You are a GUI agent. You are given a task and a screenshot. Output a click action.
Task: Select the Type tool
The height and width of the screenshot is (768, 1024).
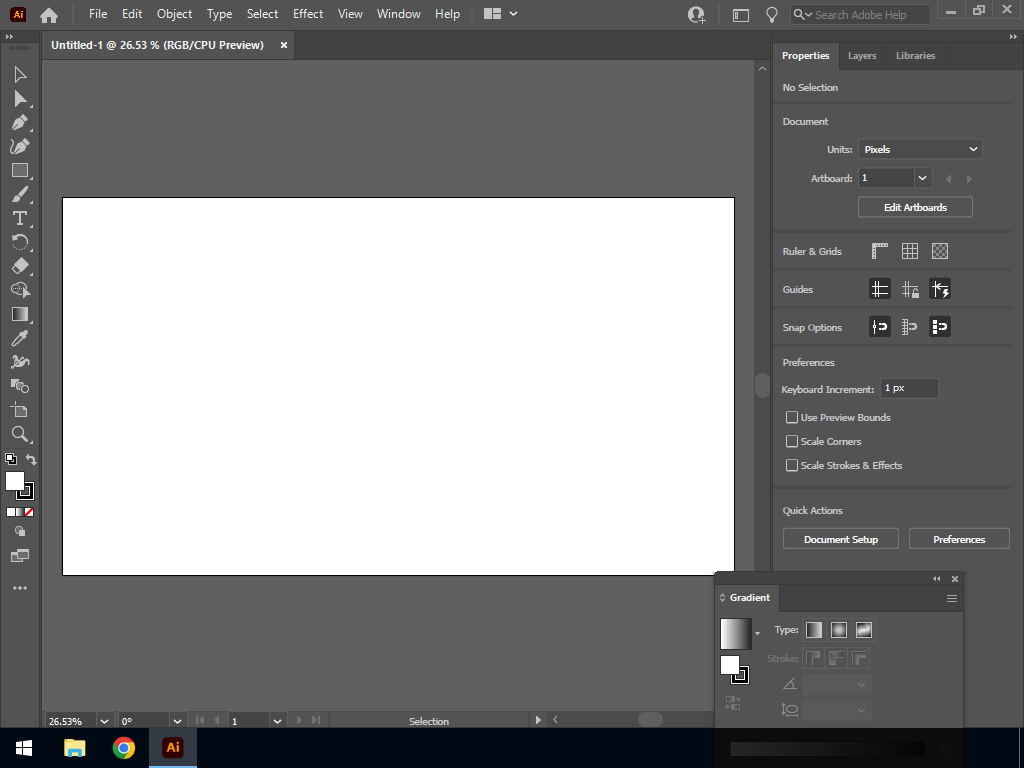(x=20, y=218)
